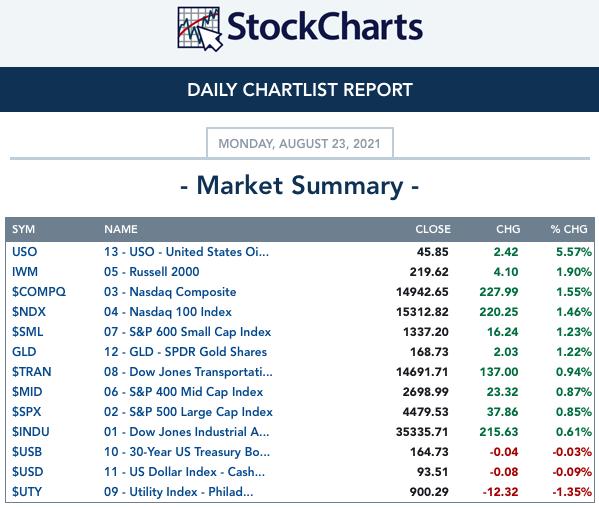This screenshot has width=599, height=508.
Task: Click the StockCharts logo icon
Action: pos(200,29)
